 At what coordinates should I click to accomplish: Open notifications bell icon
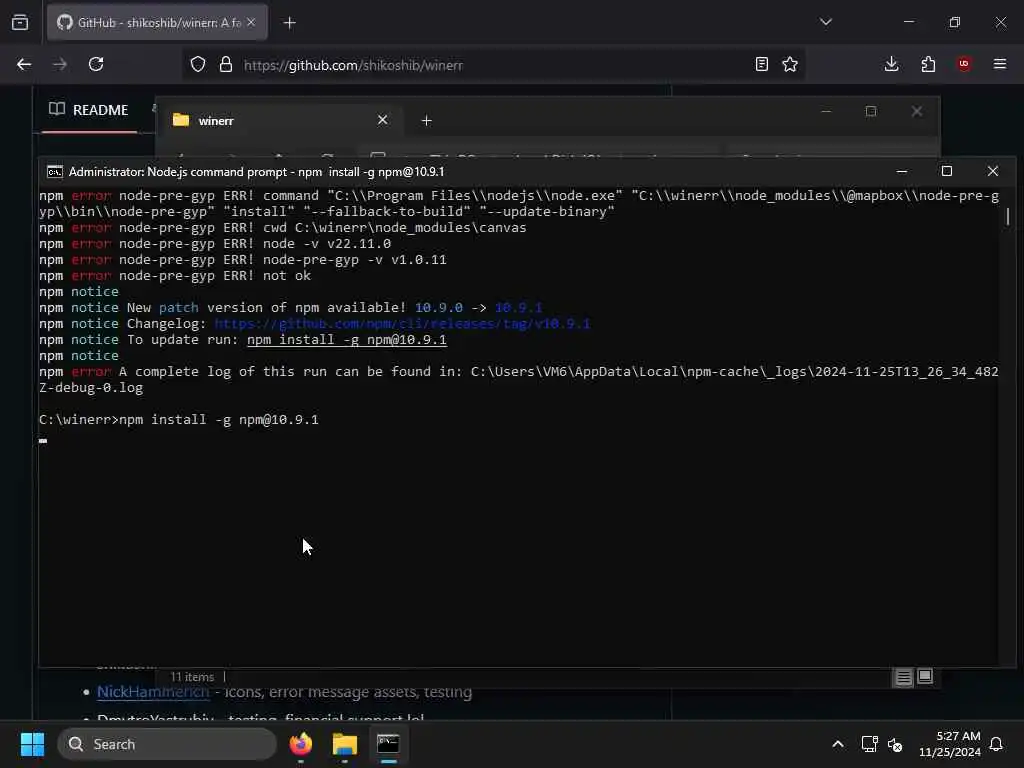tap(997, 744)
